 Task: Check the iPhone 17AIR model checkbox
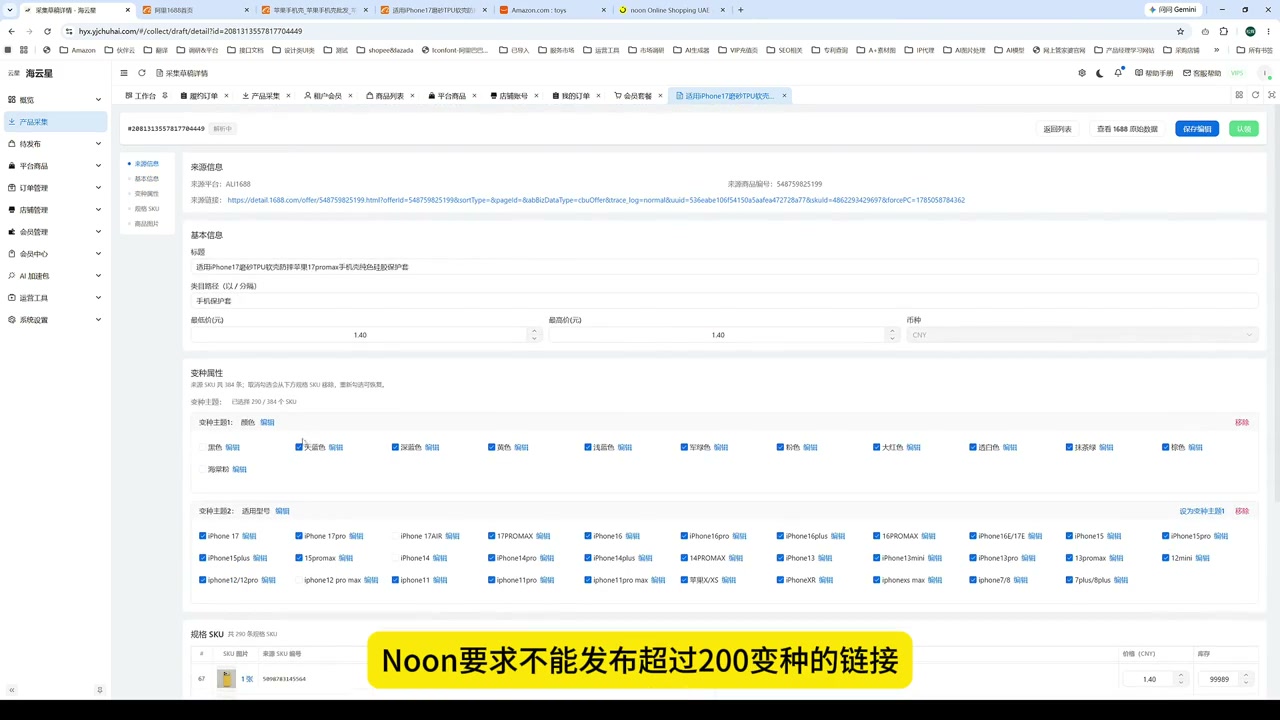(x=395, y=536)
